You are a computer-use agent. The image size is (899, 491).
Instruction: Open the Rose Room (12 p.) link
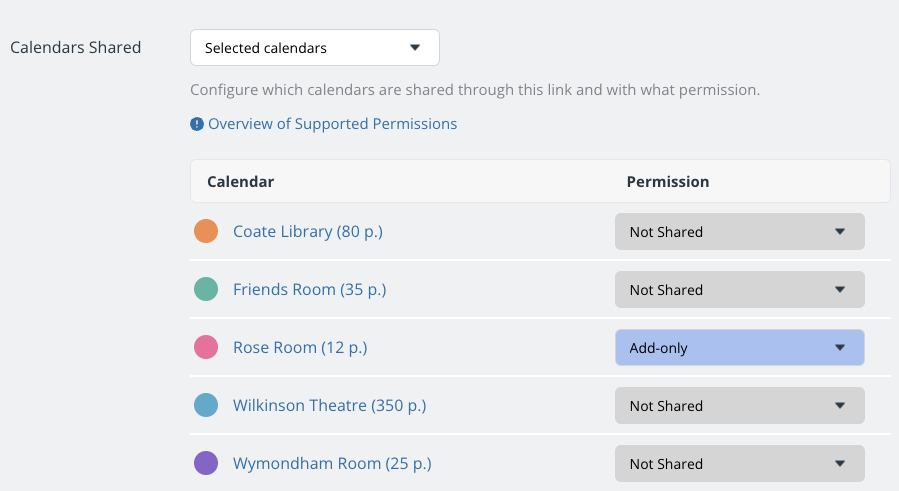click(300, 348)
